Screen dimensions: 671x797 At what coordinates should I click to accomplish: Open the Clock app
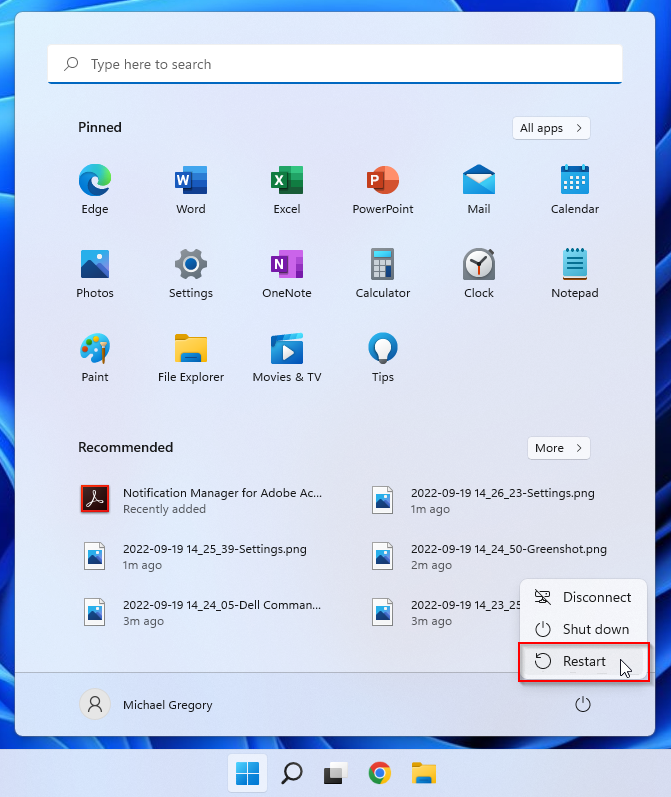479,273
